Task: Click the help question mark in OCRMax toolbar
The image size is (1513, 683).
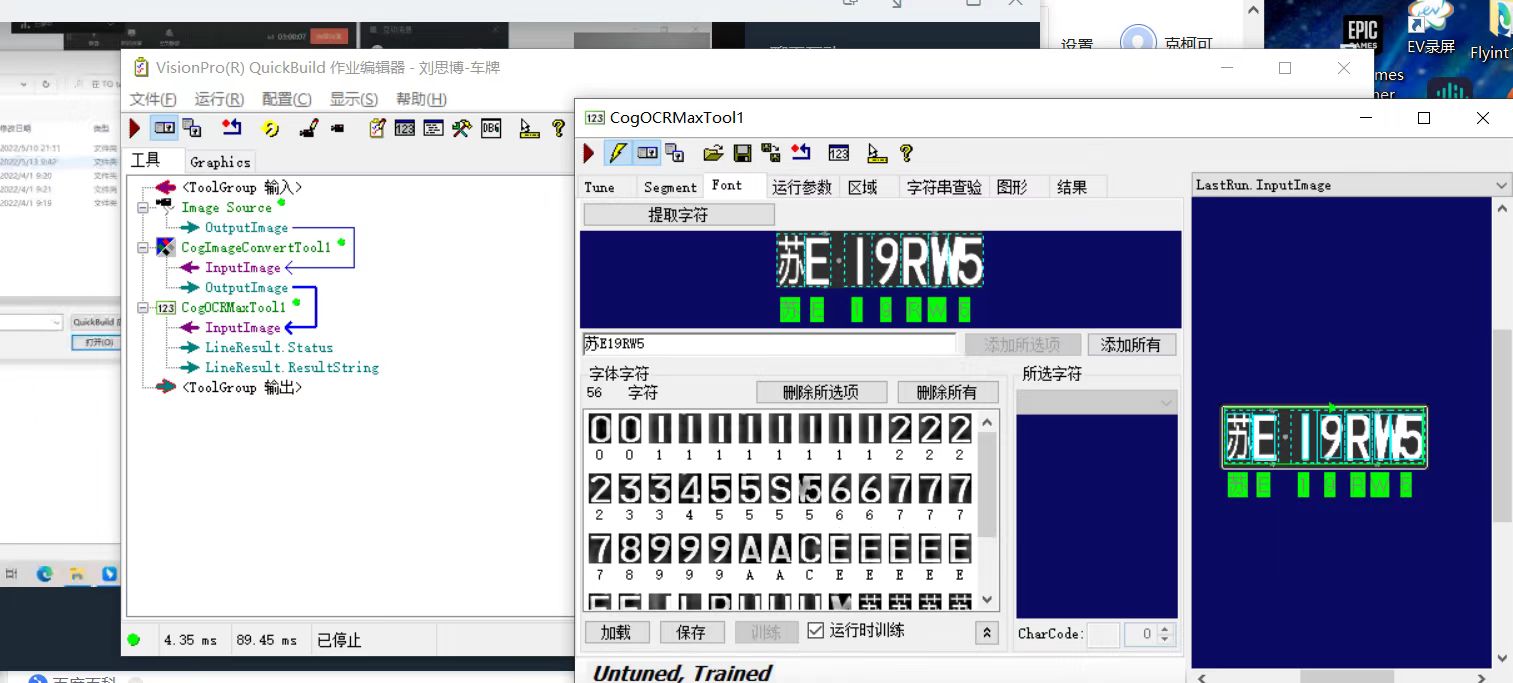Action: pos(906,153)
